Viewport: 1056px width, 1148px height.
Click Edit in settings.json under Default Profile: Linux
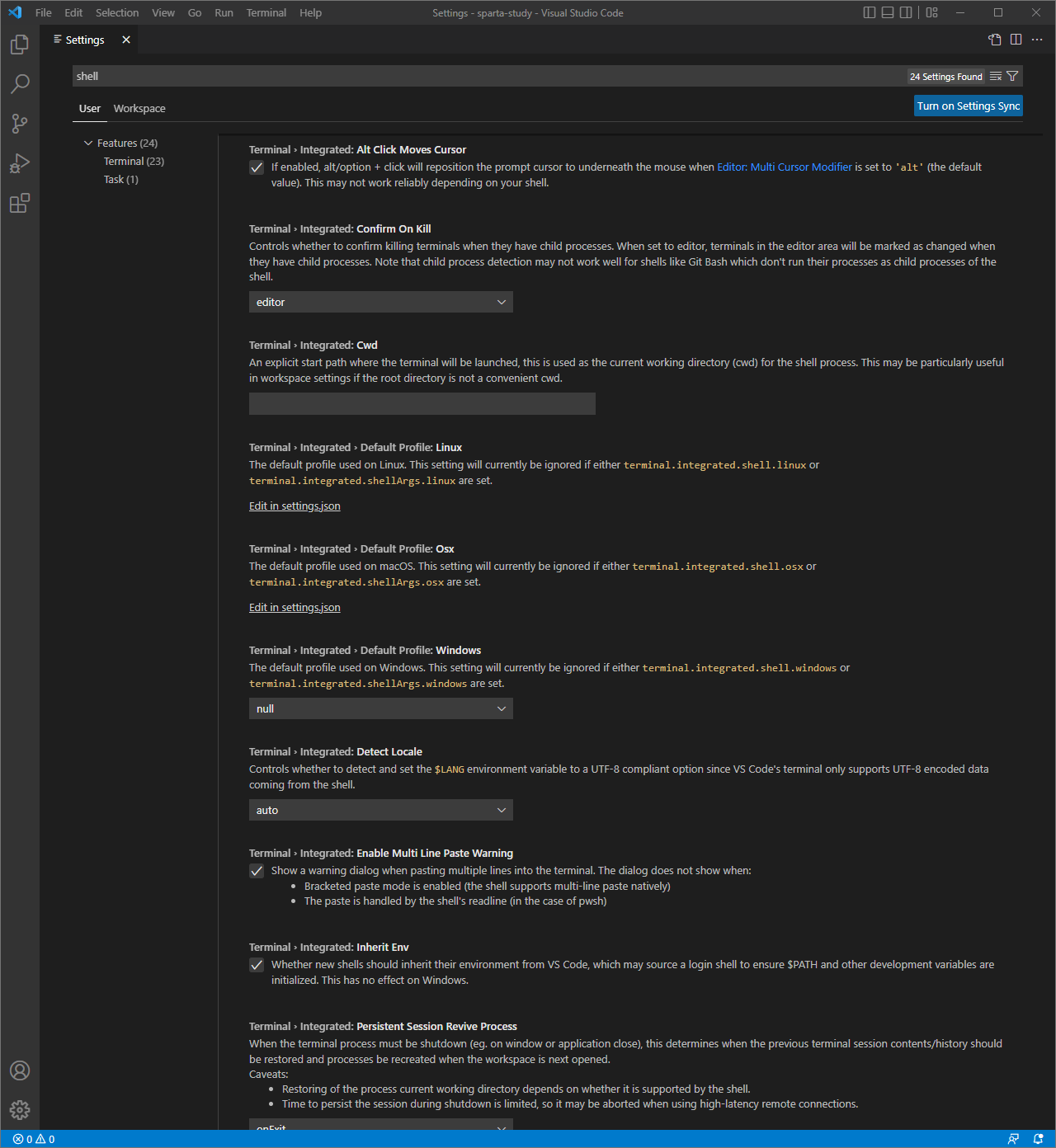point(295,506)
